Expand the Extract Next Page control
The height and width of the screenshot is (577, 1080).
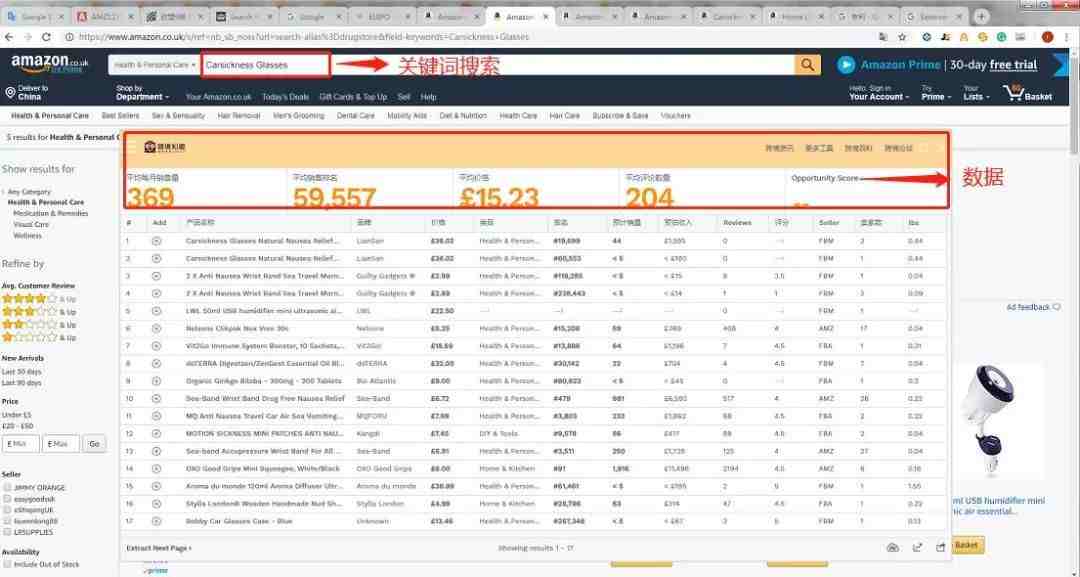(x=159, y=548)
